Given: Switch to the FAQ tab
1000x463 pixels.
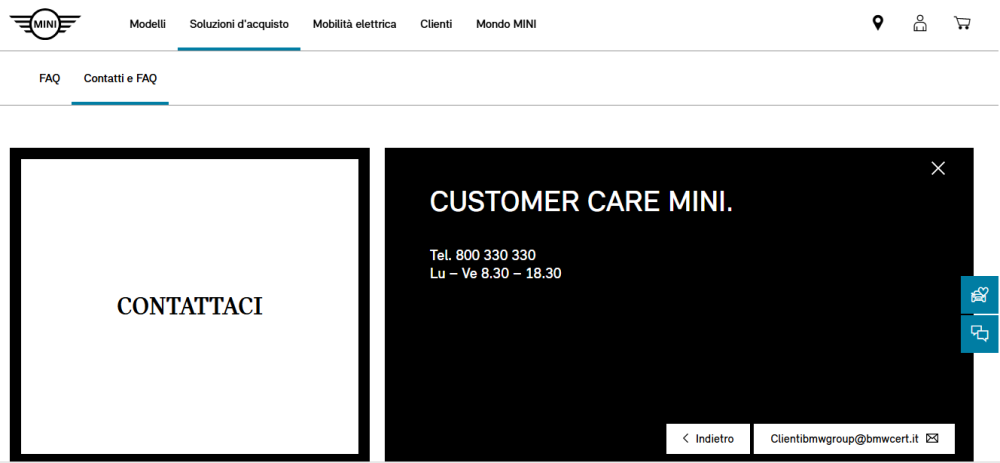Looking at the screenshot, I should (x=49, y=78).
